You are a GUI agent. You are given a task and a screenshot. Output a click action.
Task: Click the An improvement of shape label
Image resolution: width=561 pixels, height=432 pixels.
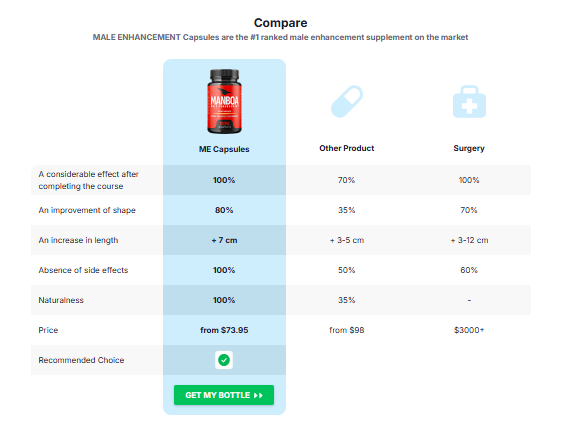click(x=87, y=210)
